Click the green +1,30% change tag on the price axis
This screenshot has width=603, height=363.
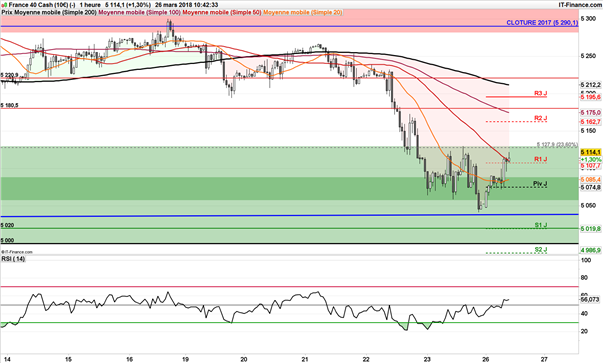click(591, 159)
